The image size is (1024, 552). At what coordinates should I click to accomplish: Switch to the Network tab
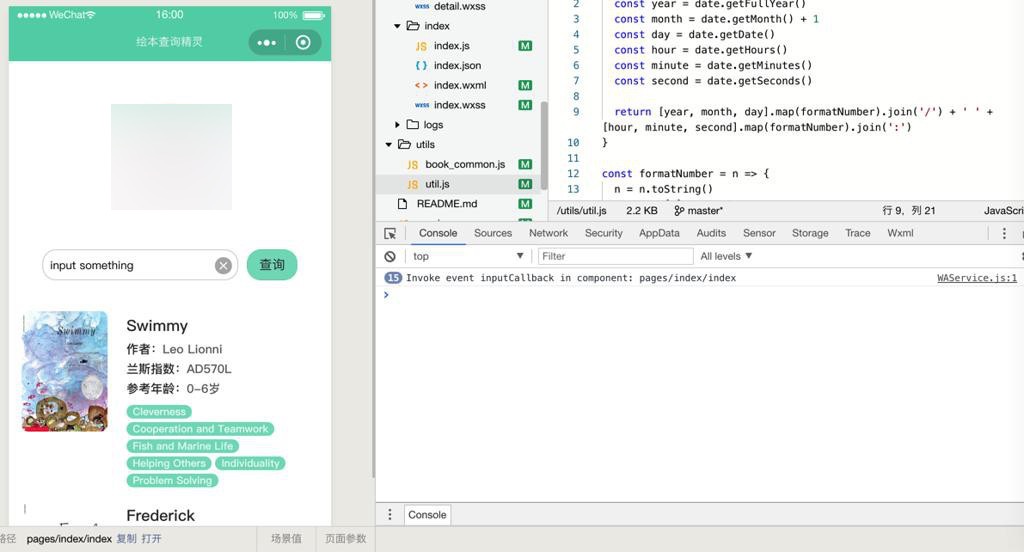549,233
